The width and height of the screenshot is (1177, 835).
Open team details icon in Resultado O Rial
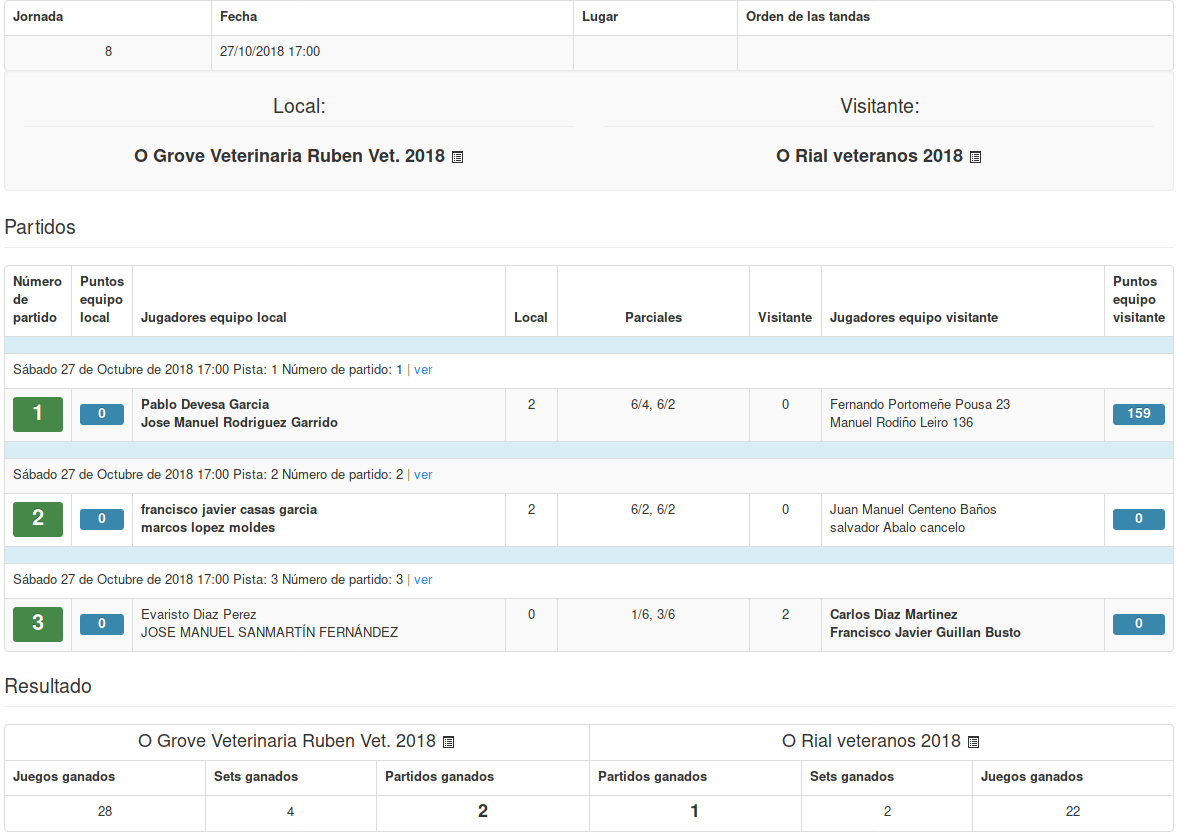pos(973,742)
